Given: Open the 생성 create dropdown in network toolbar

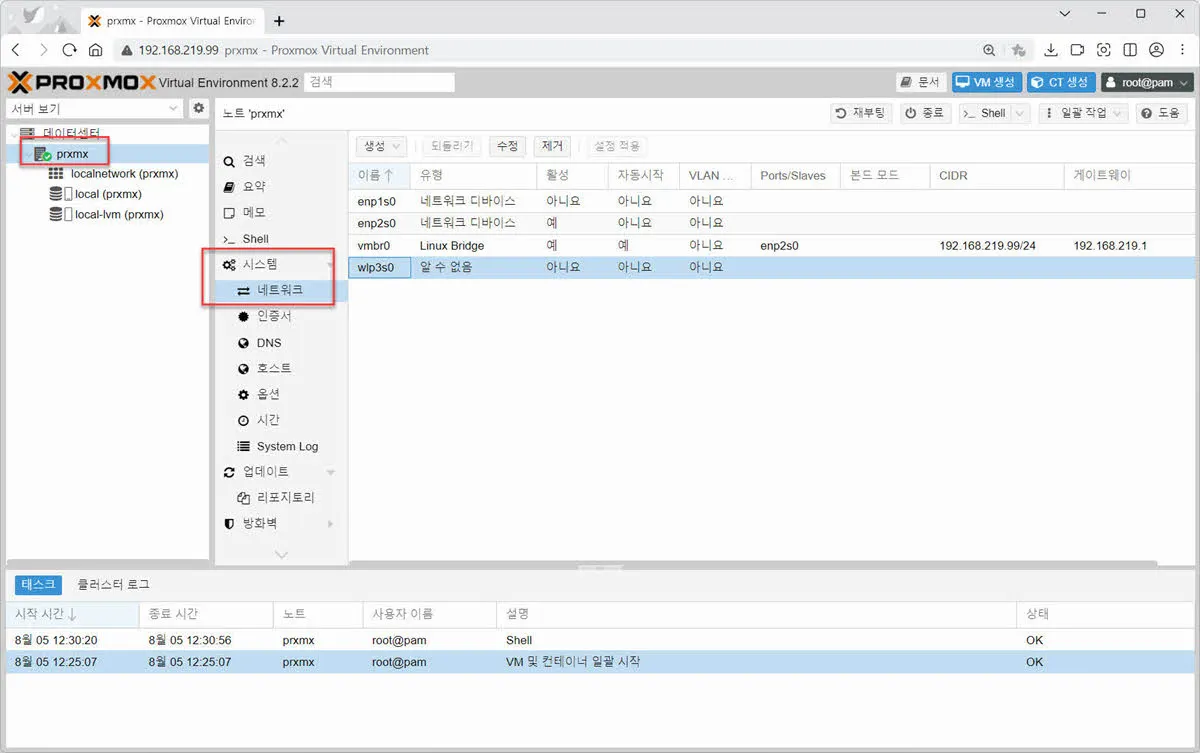Looking at the screenshot, I should point(381,146).
